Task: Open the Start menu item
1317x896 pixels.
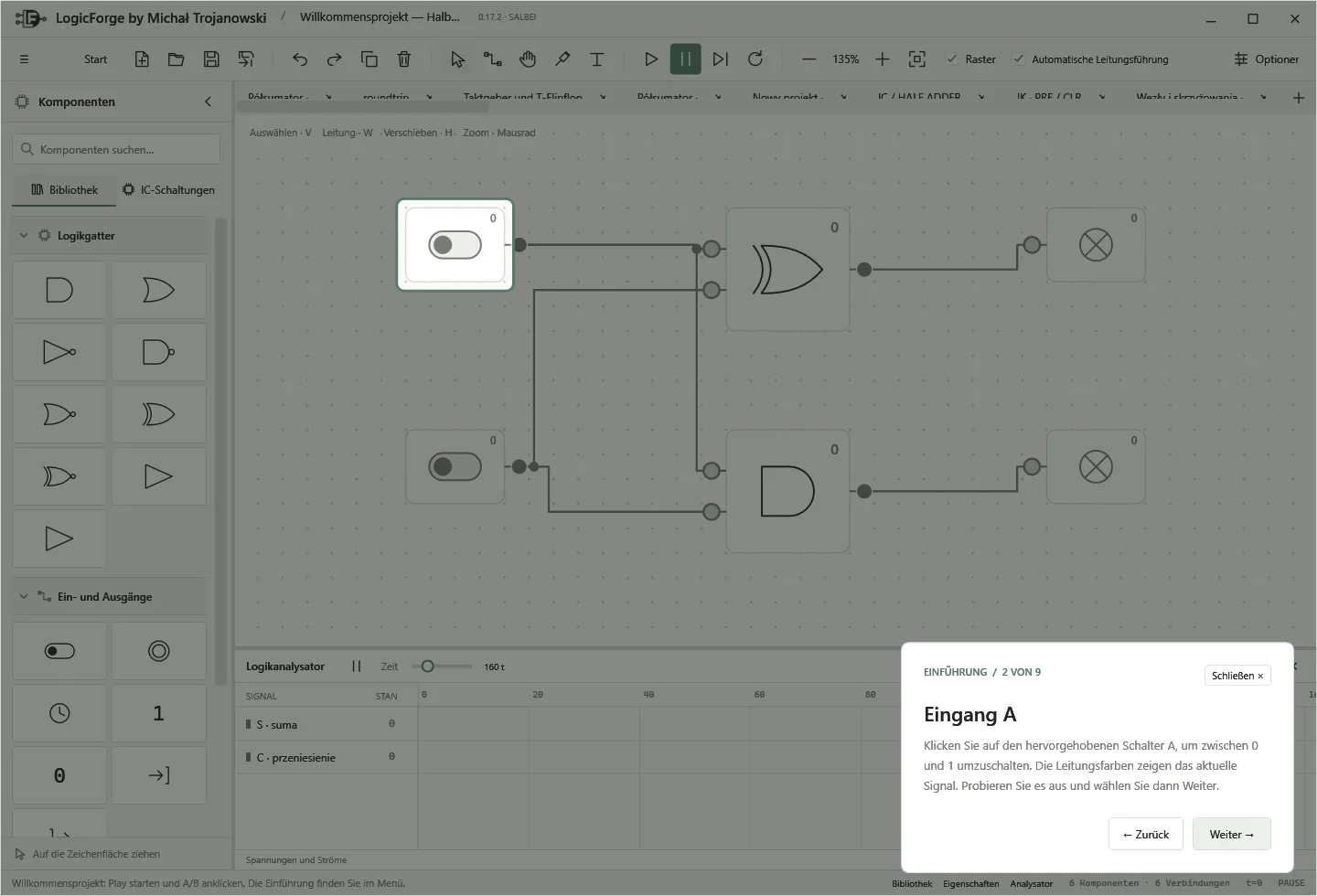Action: point(95,59)
